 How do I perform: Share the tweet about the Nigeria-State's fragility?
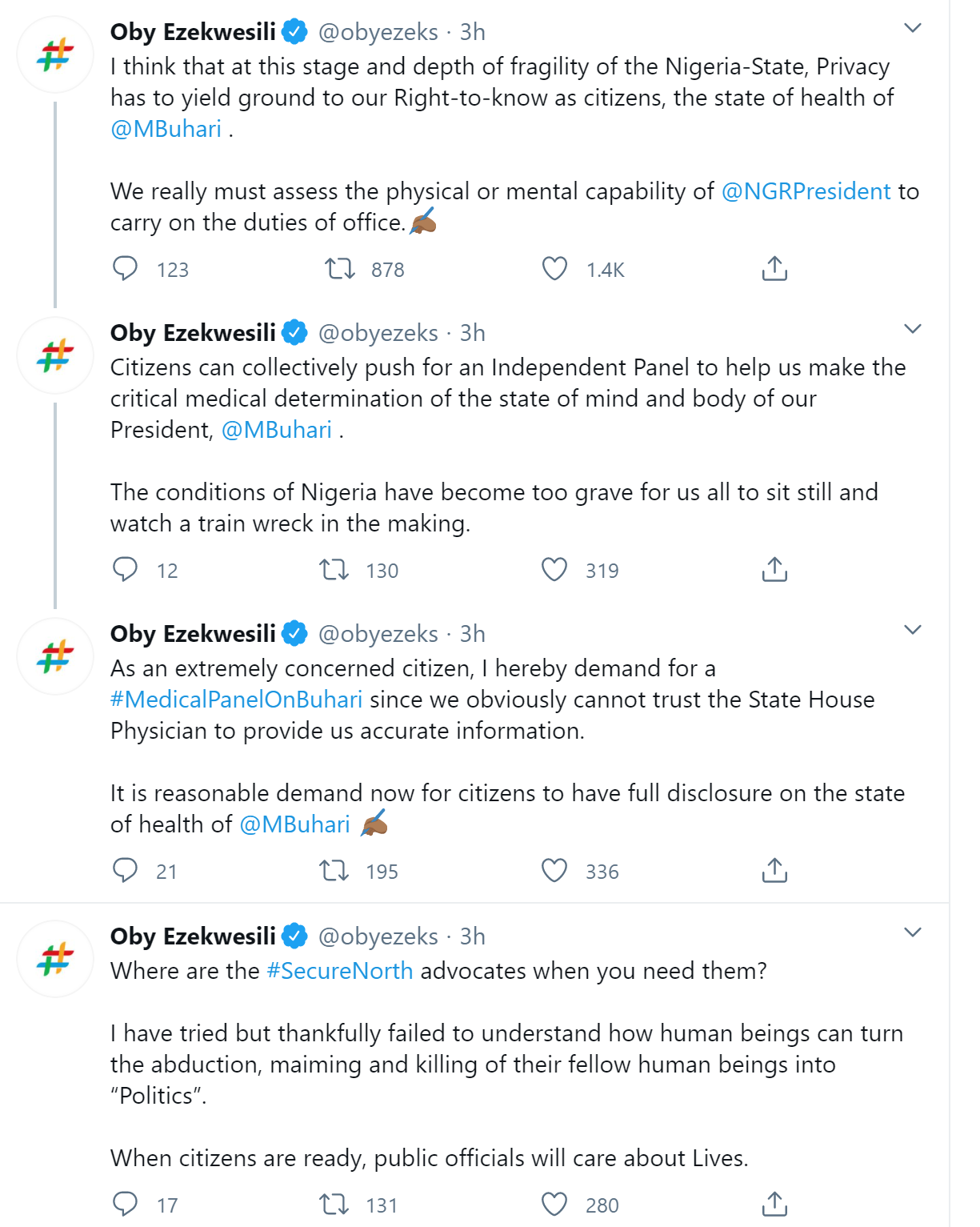point(774,269)
